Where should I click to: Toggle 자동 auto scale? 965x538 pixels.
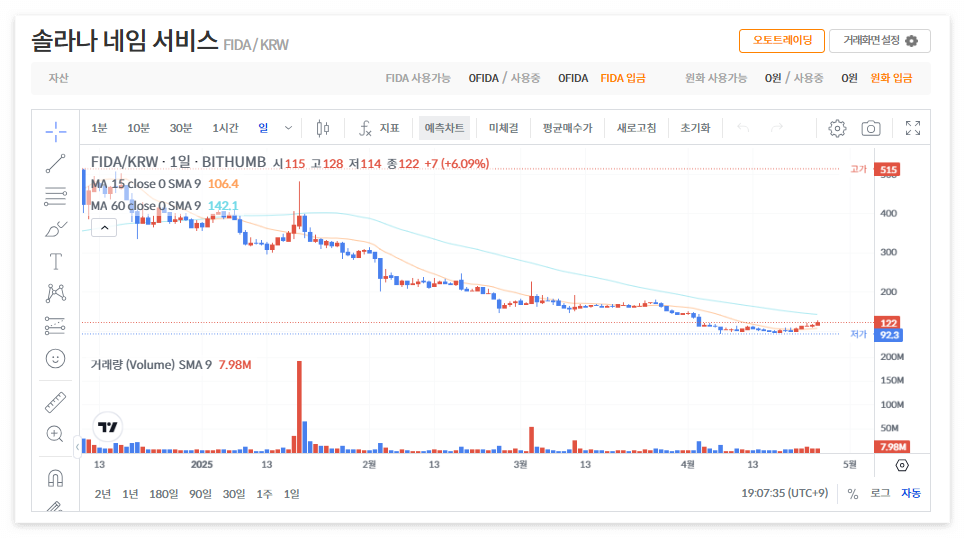tap(911, 494)
